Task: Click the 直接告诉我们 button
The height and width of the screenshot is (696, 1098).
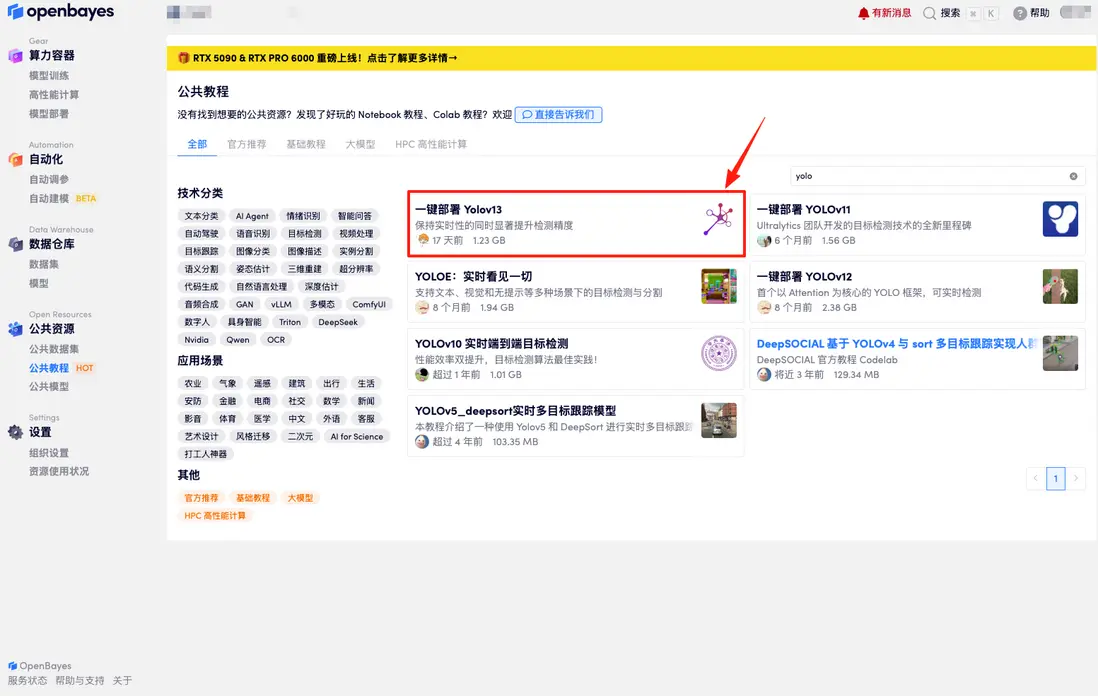Action: (x=558, y=115)
